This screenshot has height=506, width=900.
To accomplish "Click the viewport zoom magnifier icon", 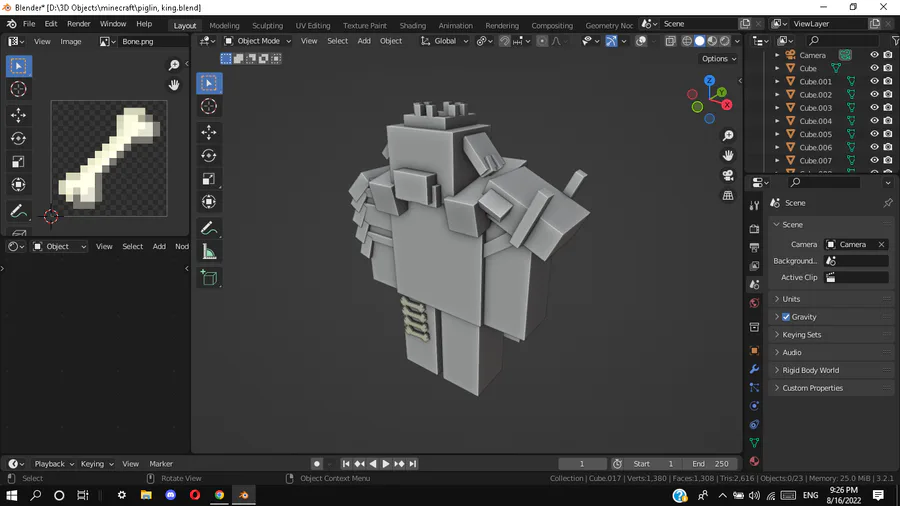I will pyautogui.click(x=728, y=135).
